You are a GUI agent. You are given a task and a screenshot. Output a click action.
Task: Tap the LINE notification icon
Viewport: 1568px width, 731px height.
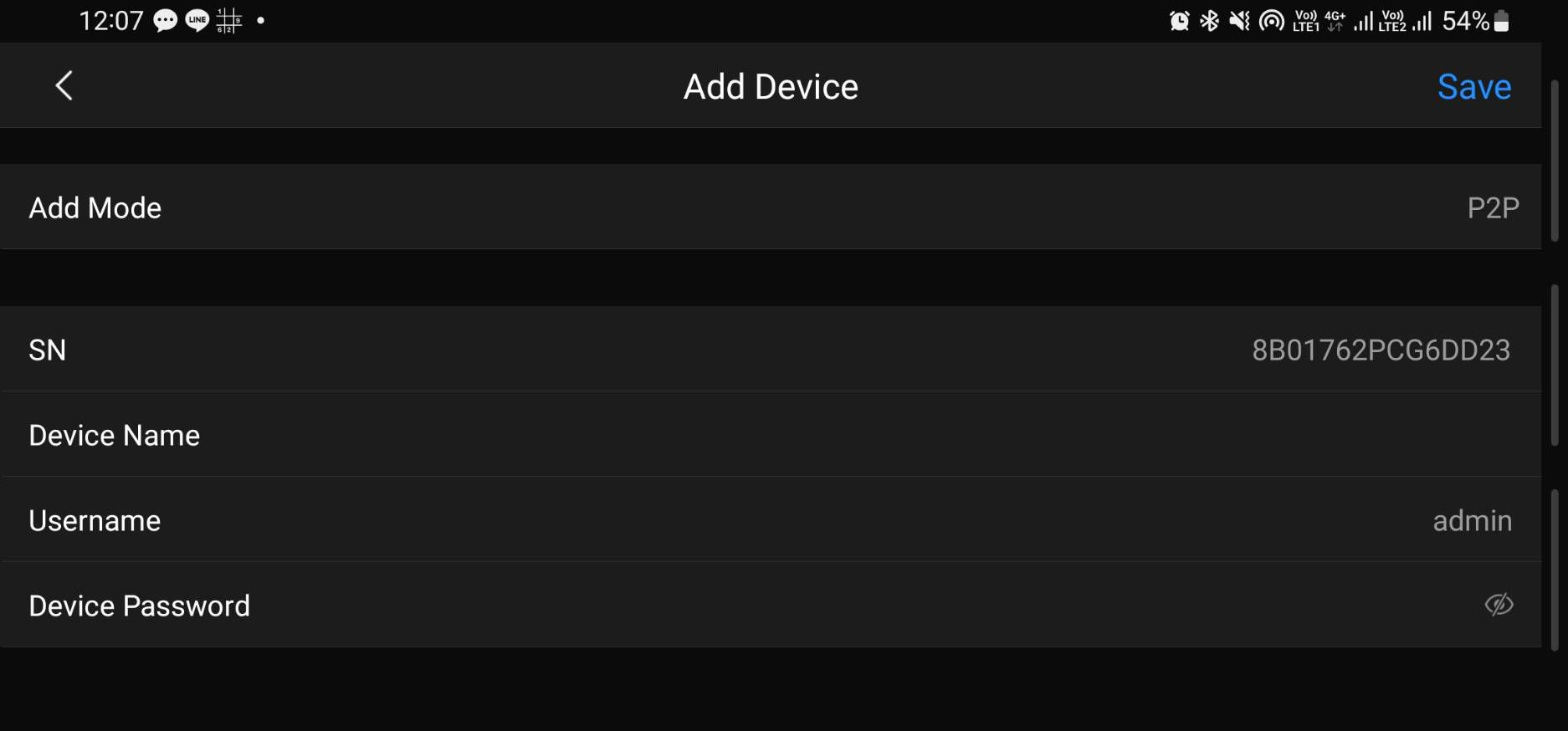pos(197,21)
